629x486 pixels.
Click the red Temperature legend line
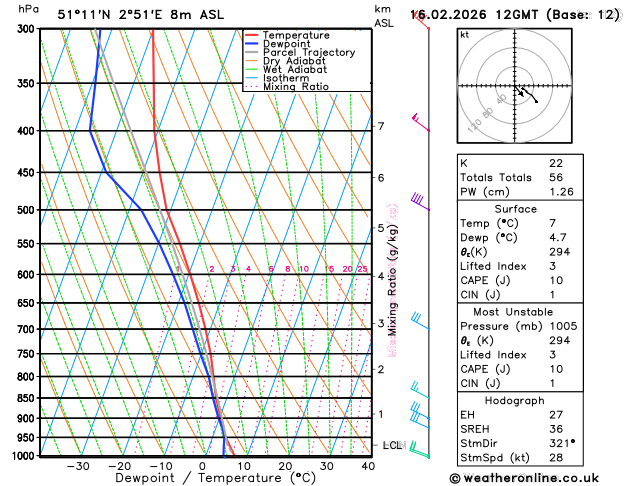point(251,35)
